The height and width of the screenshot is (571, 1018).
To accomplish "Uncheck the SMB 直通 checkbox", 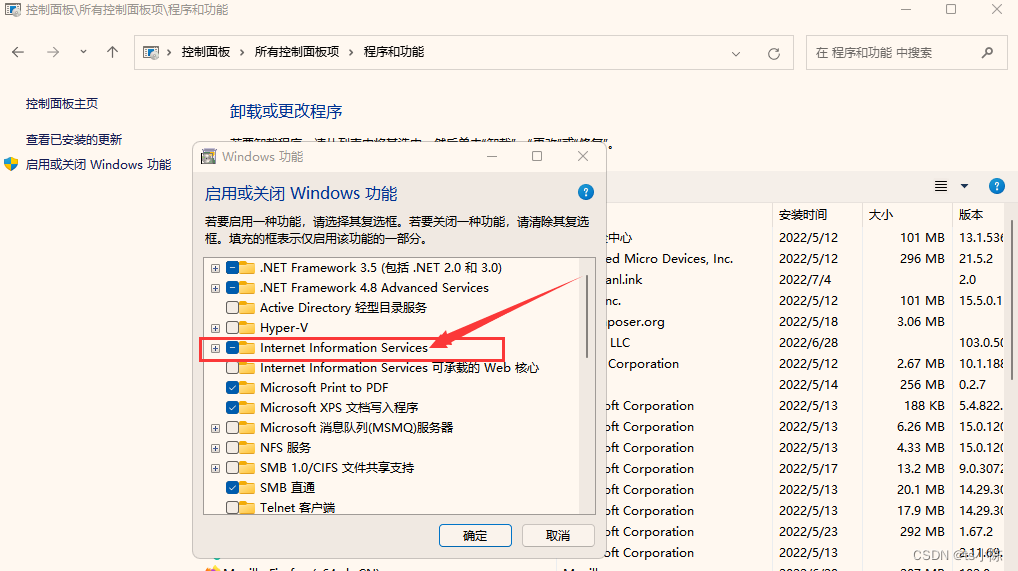I will pyautogui.click(x=232, y=487).
